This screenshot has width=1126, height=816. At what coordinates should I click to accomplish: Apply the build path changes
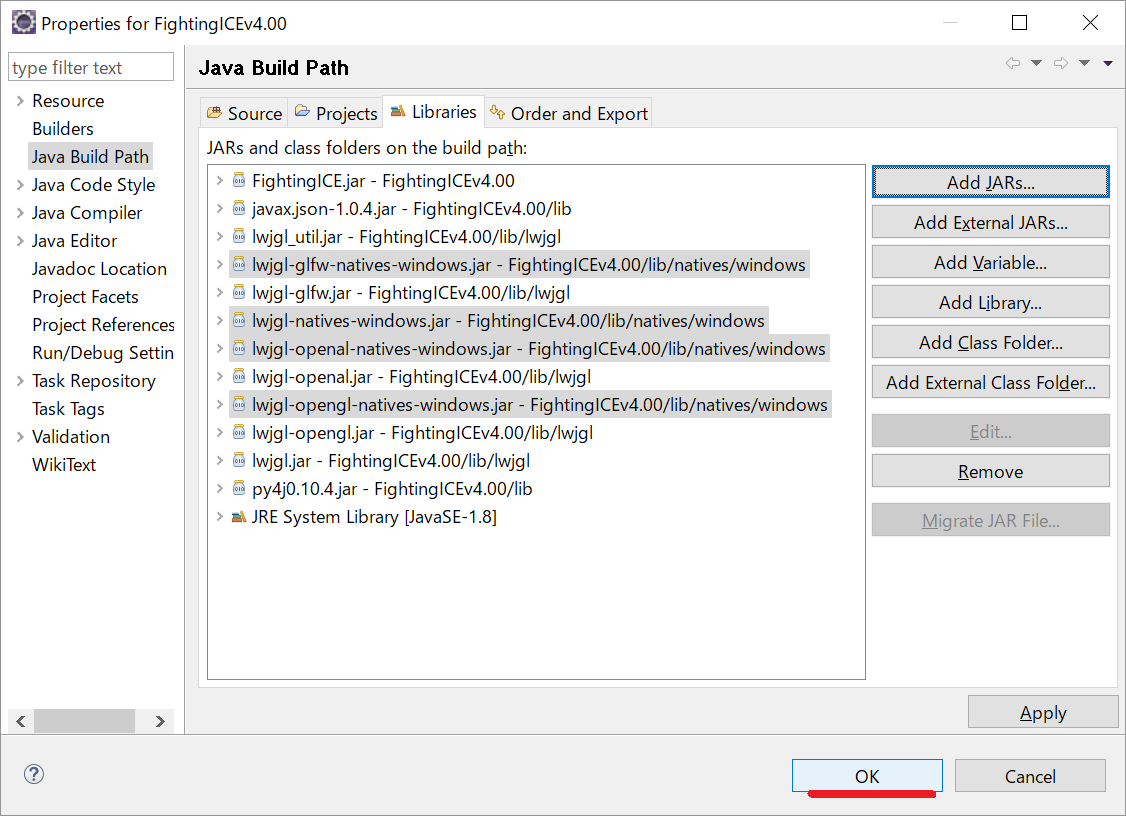pos(1043,713)
